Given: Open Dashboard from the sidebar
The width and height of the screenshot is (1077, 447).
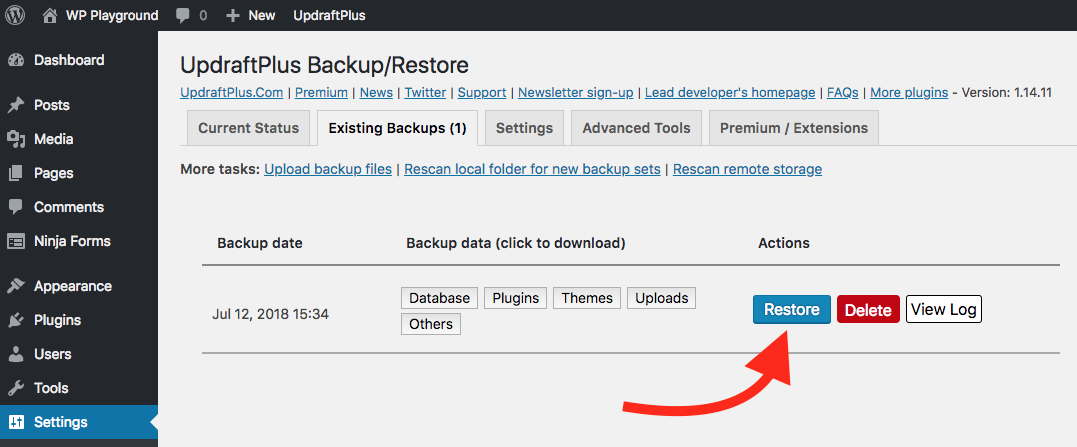Looking at the screenshot, I should point(68,60).
